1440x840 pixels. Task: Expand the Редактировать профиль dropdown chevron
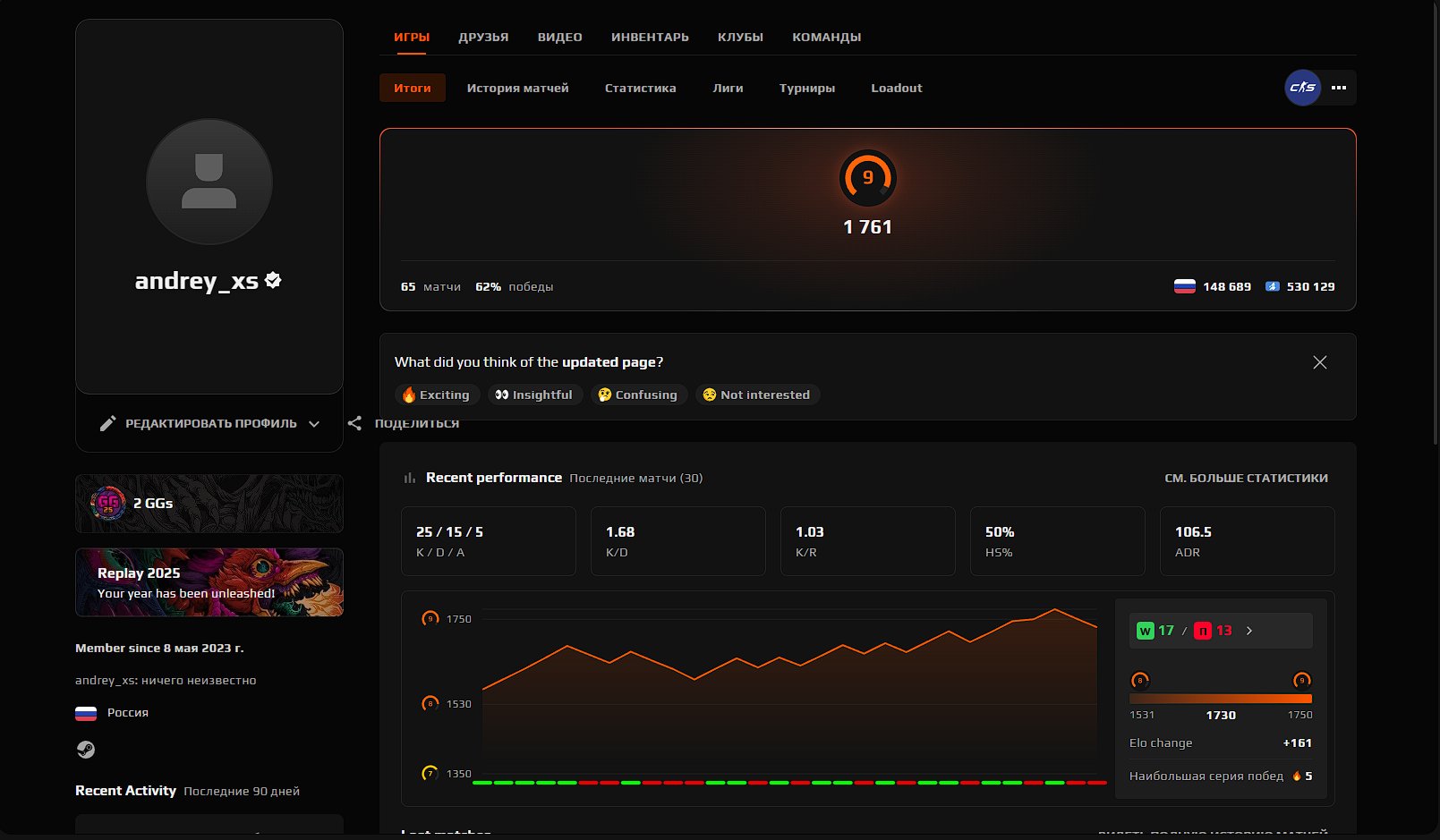pyautogui.click(x=314, y=424)
